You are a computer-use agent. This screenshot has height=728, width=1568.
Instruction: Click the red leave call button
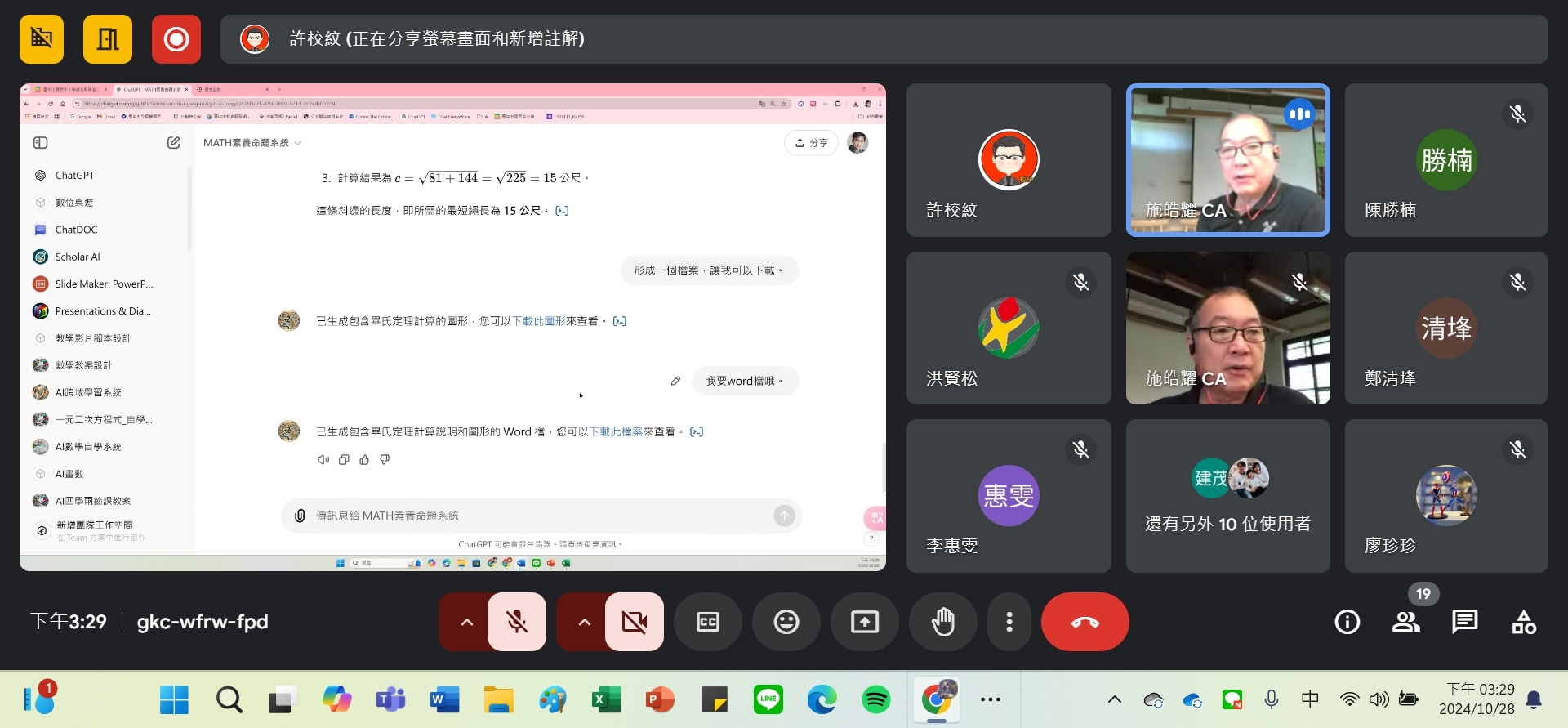[1085, 622]
